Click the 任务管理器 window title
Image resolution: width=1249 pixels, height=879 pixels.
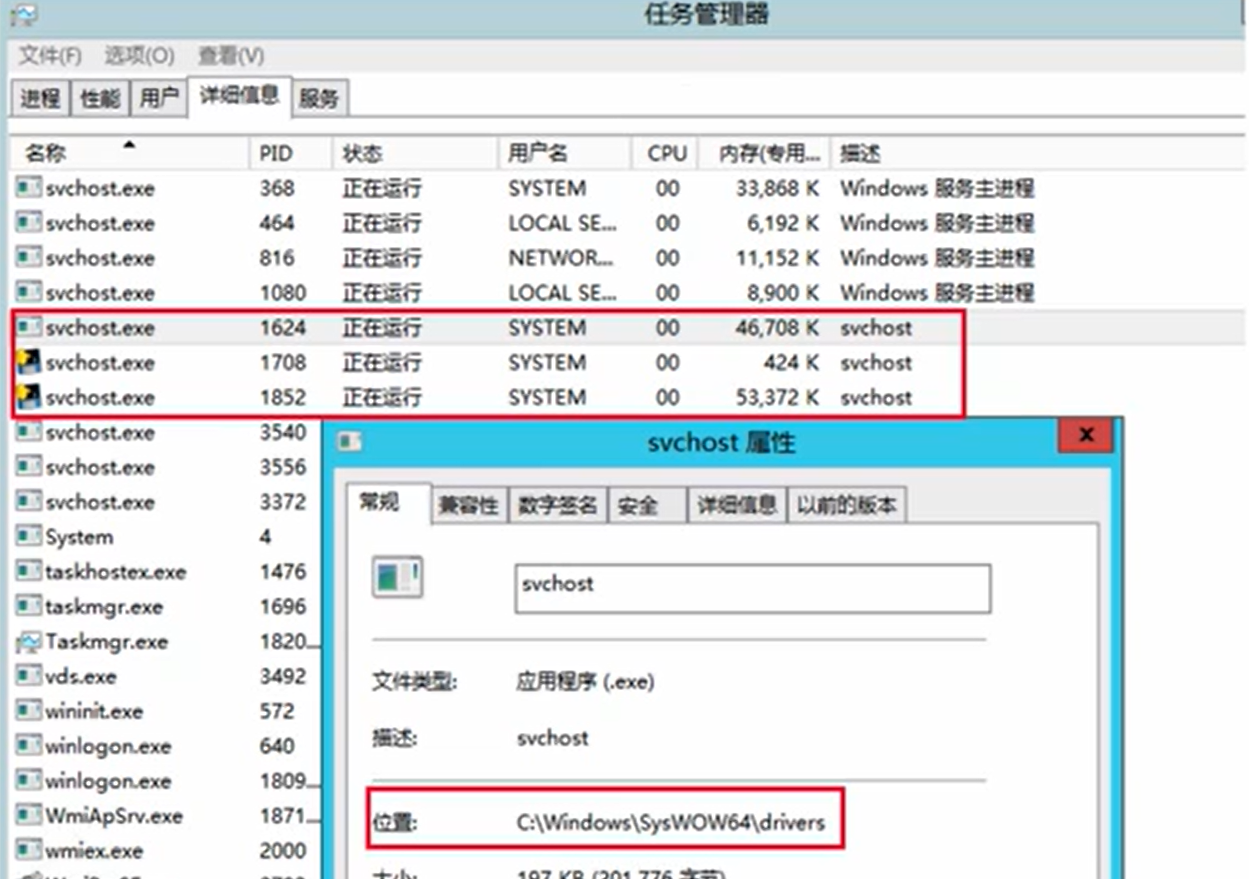point(707,15)
